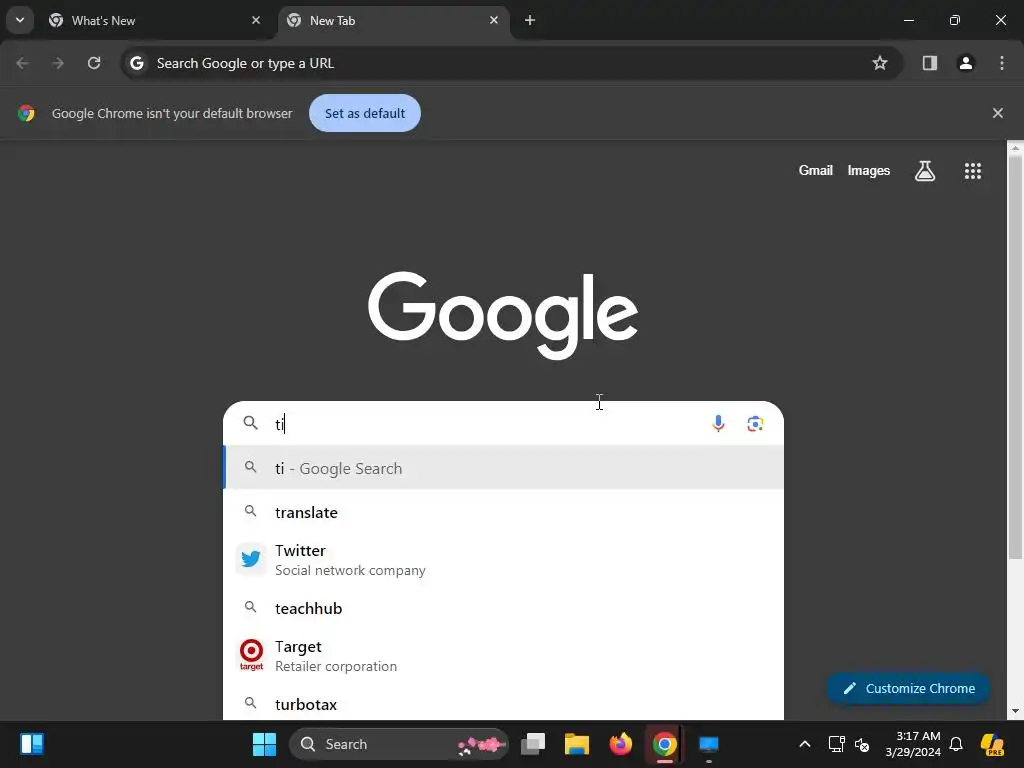Click the Target logo icon
This screenshot has height=768, width=1024.
coord(251,655)
